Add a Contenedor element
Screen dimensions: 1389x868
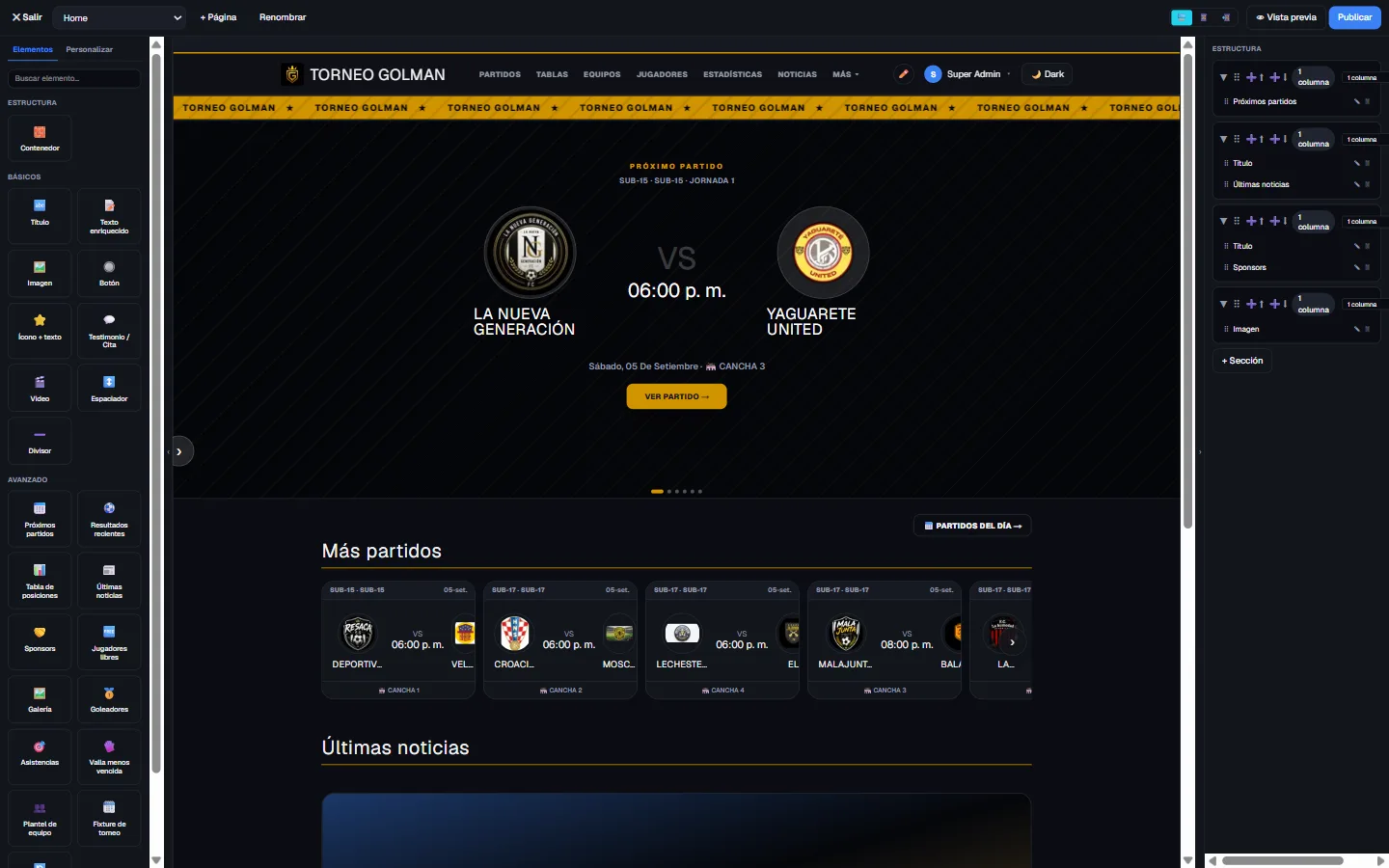pyautogui.click(x=40, y=138)
